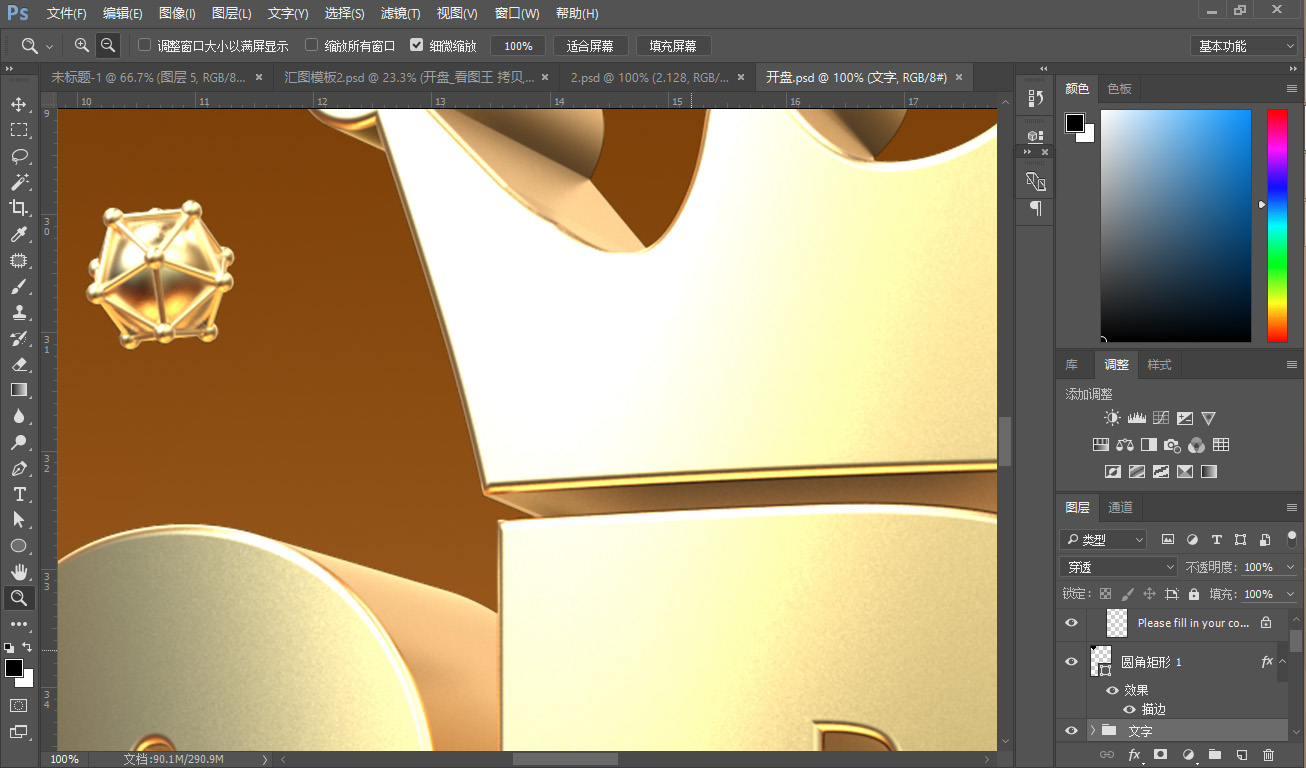Pick a color in the color field
This screenshot has width=1306, height=768.
pyautogui.click(x=1176, y=226)
